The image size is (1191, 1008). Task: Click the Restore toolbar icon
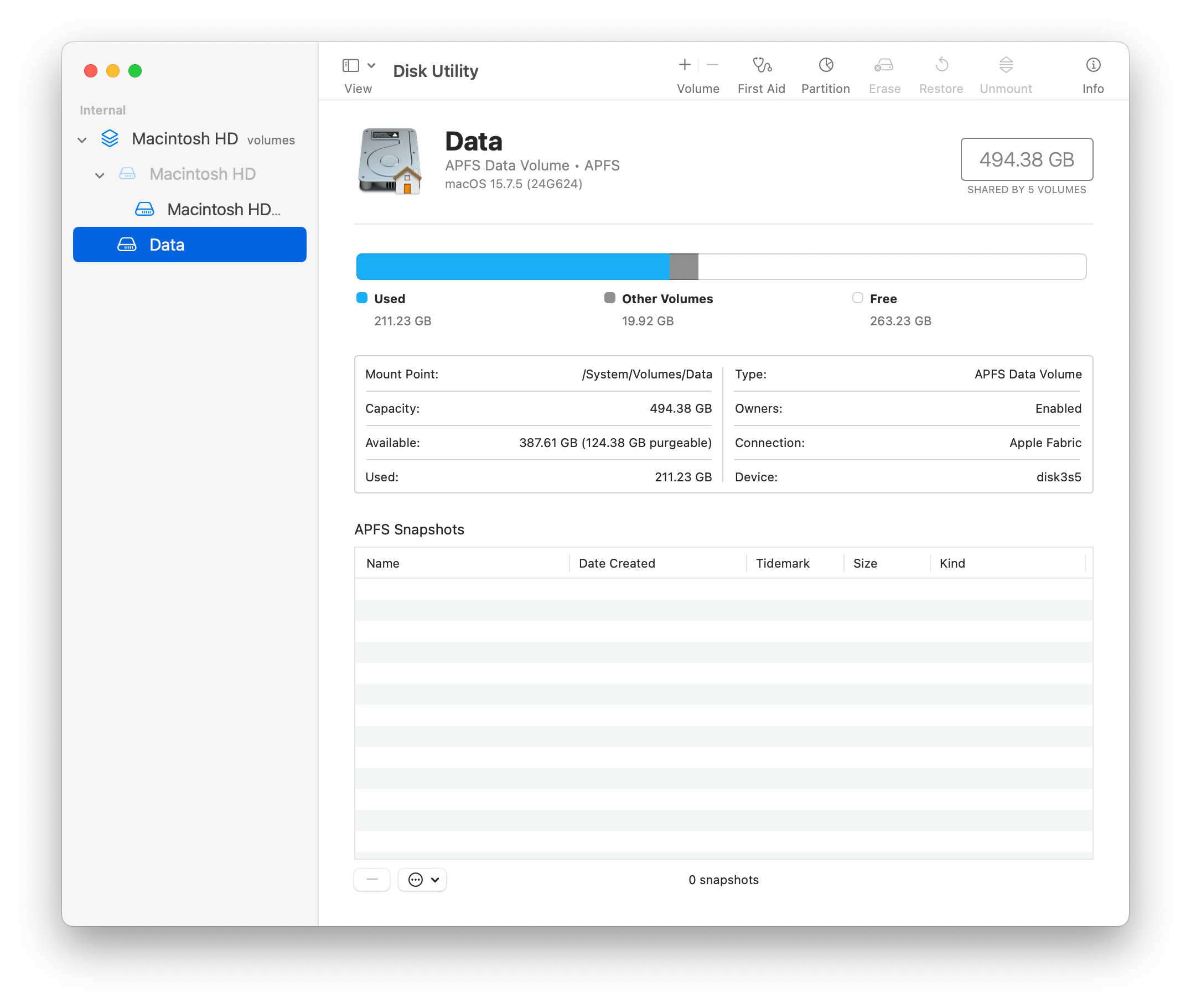[x=941, y=65]
